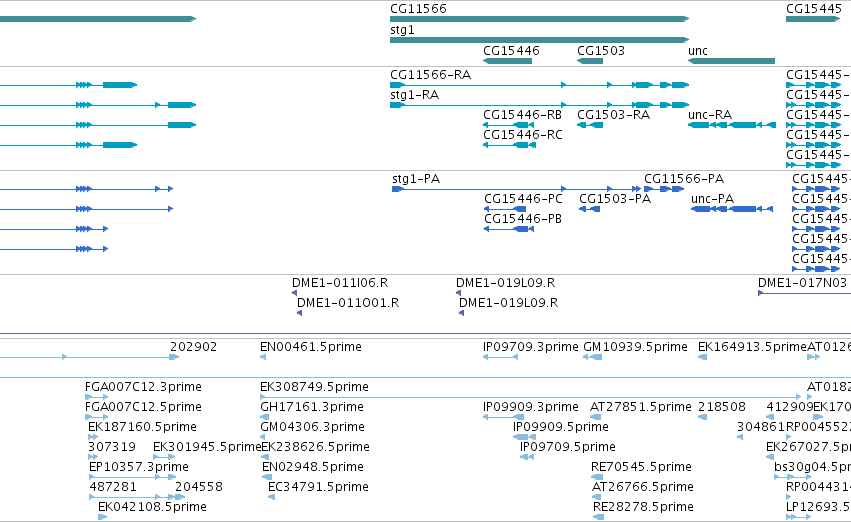Select the stg1 gene feature
This screenshot has height=522, width=851.
(x=539, y=40)
